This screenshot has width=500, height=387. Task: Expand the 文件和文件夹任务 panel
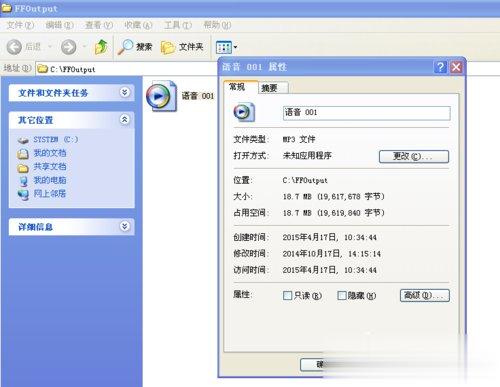tap(125, 92)
